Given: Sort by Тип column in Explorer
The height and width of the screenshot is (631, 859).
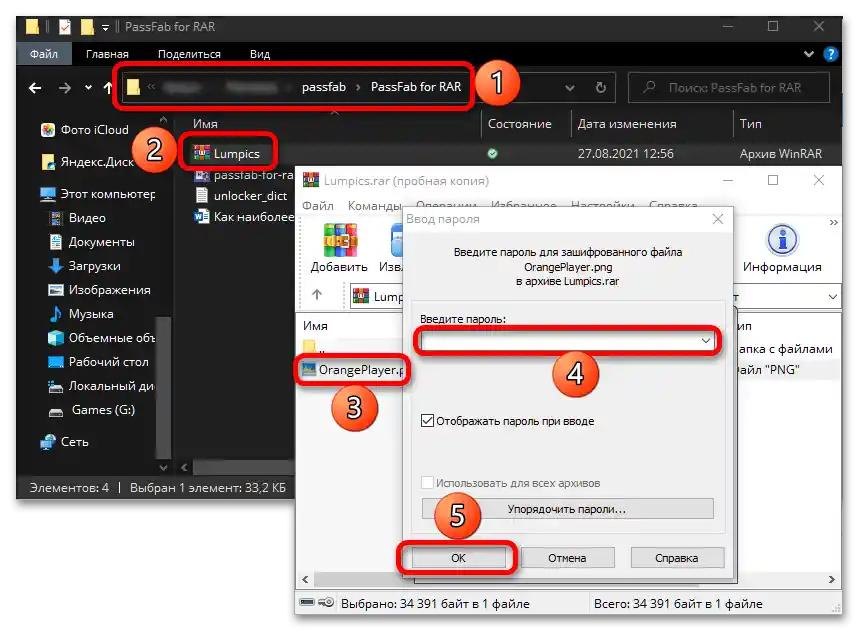Looking at the screenshot, I should point(751,124).
